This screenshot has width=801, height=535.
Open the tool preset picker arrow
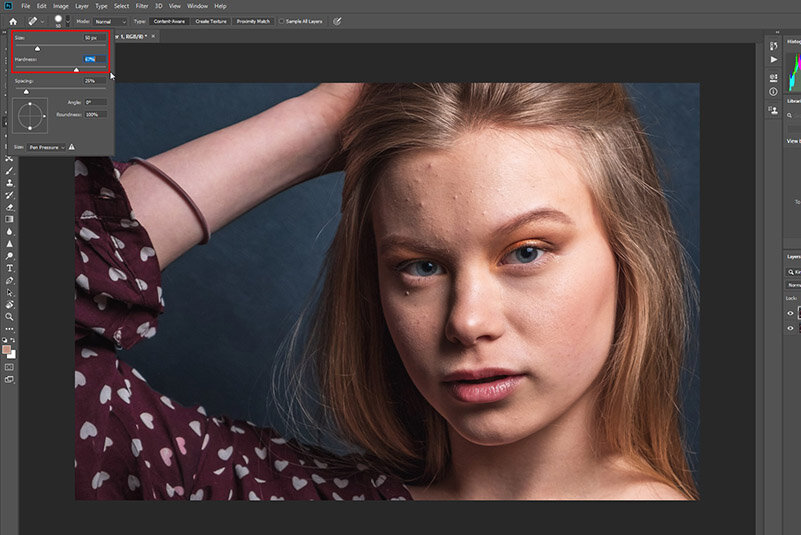pos(42,21)
